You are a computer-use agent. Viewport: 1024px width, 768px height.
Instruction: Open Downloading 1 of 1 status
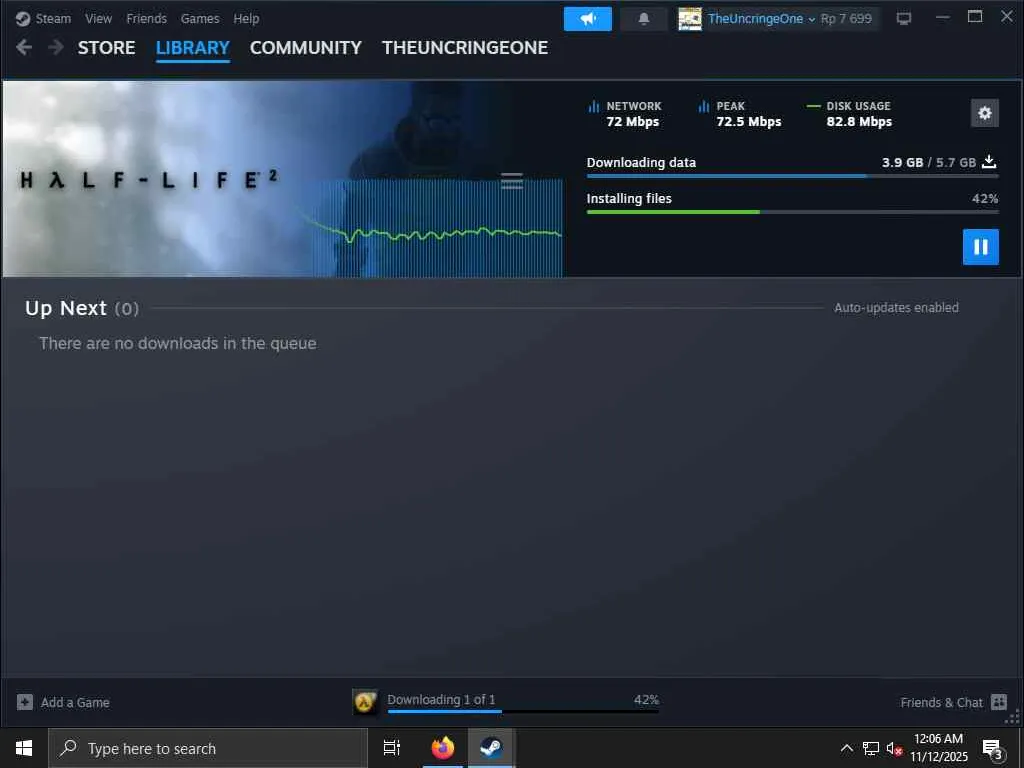[441, 699]
